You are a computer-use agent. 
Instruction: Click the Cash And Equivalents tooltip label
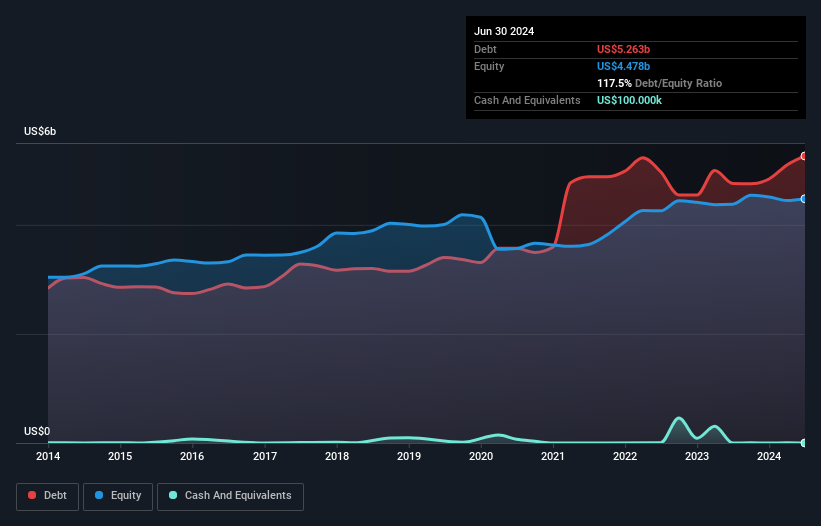click(527, 100)
